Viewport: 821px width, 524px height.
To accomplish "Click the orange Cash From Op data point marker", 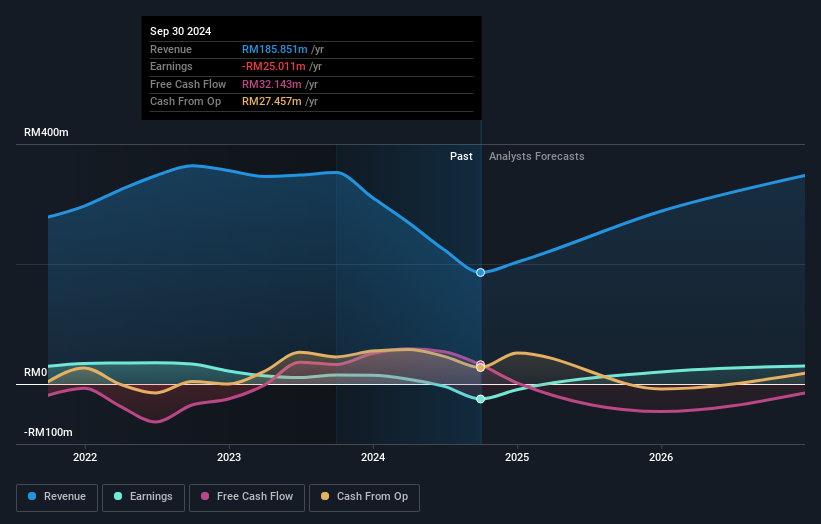I will [481, 367].
